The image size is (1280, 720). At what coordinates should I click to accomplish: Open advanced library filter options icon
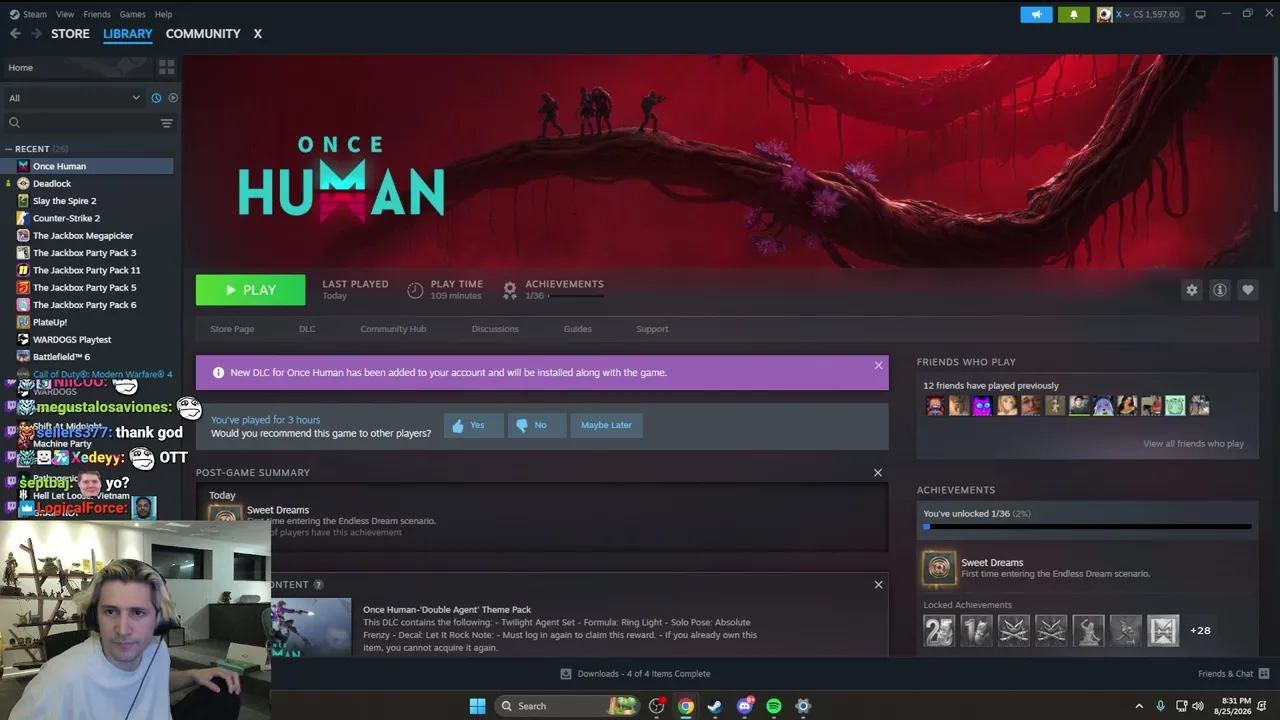coord(166,123)
